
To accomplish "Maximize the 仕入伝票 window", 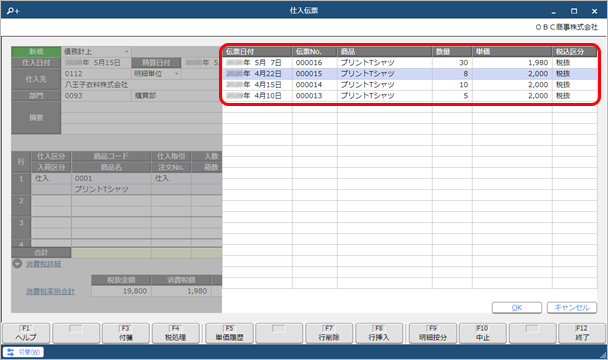I will (574, 11).
